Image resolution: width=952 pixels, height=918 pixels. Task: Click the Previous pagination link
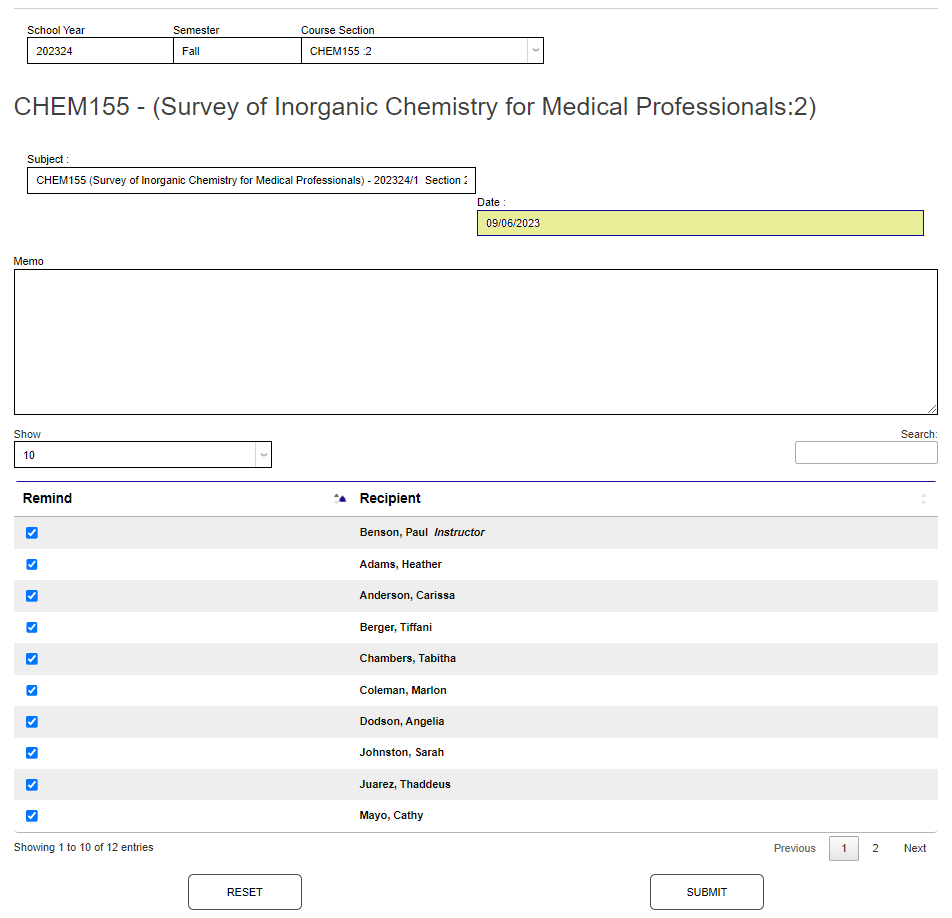794,848
